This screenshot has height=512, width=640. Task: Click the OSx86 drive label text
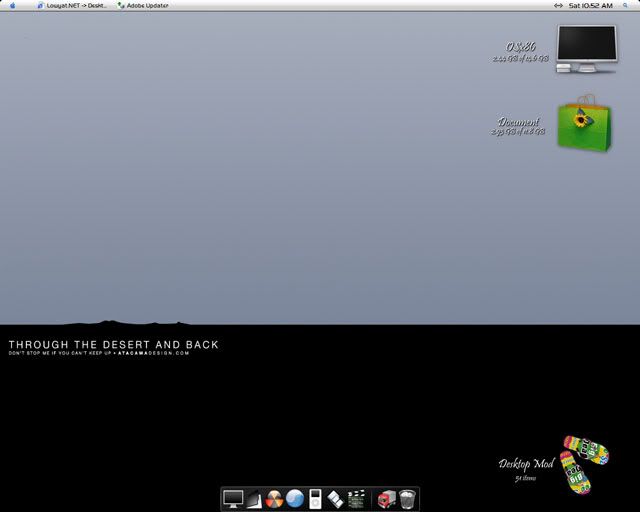pos(520,47)
